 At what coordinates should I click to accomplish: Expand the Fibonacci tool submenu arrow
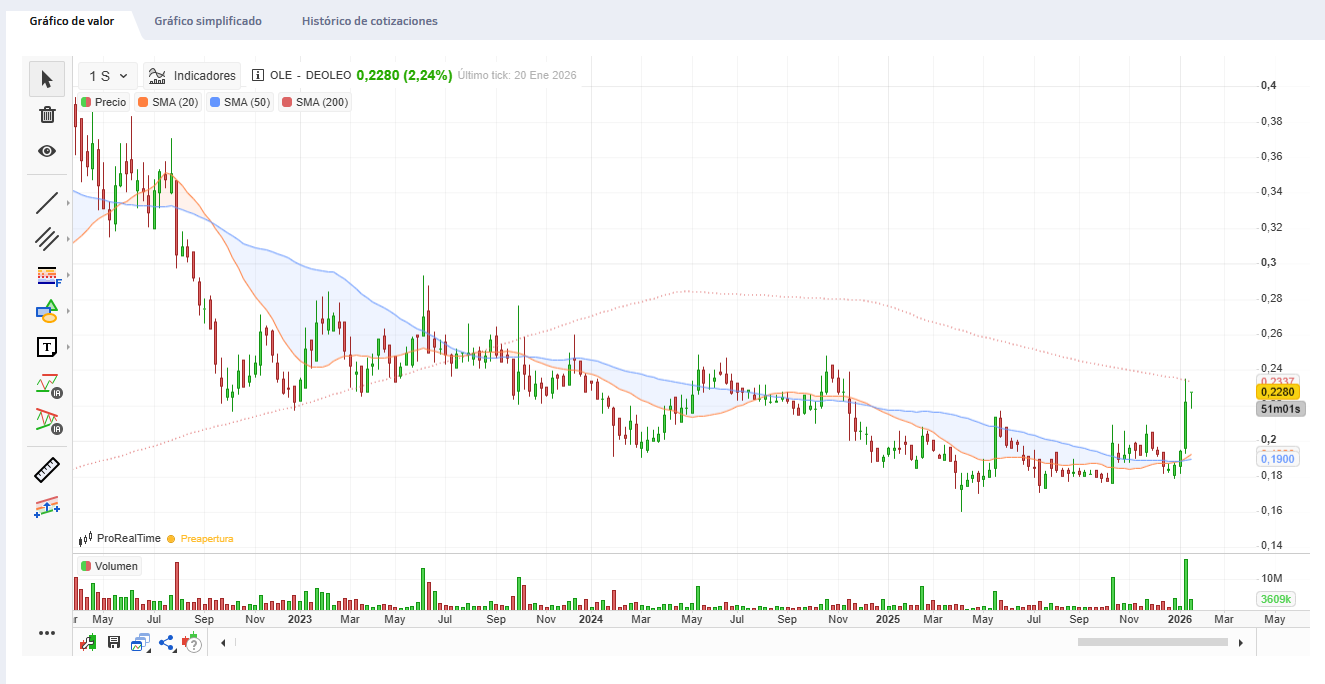click(69, 275)
